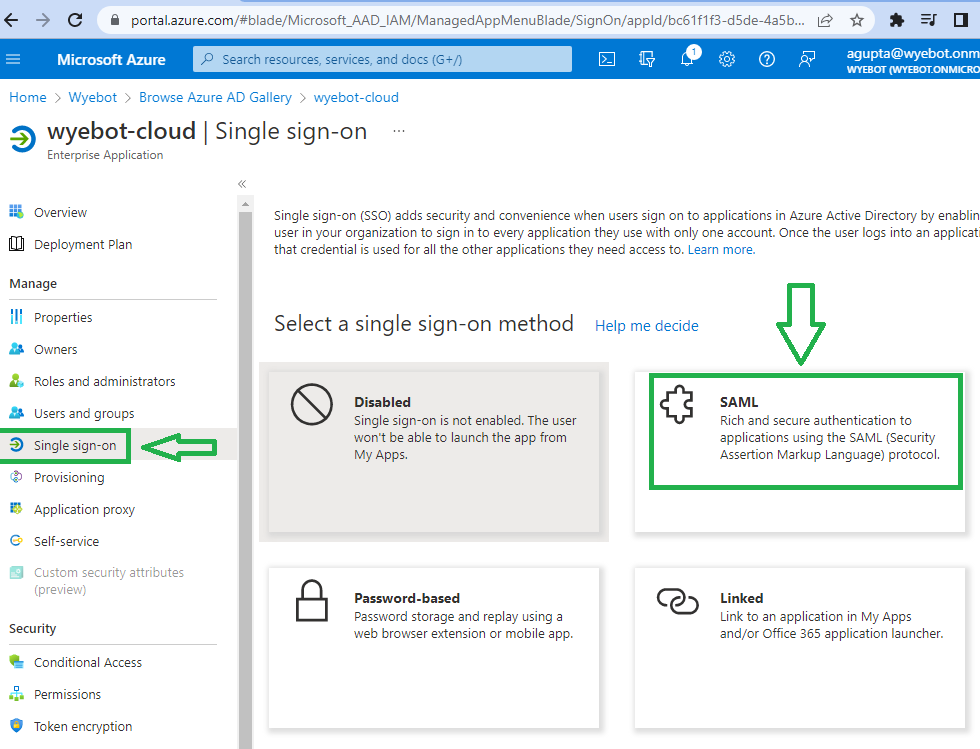The image size is (980, 749).
Task: Click the Password-based padlock icon
Action: 312,601
